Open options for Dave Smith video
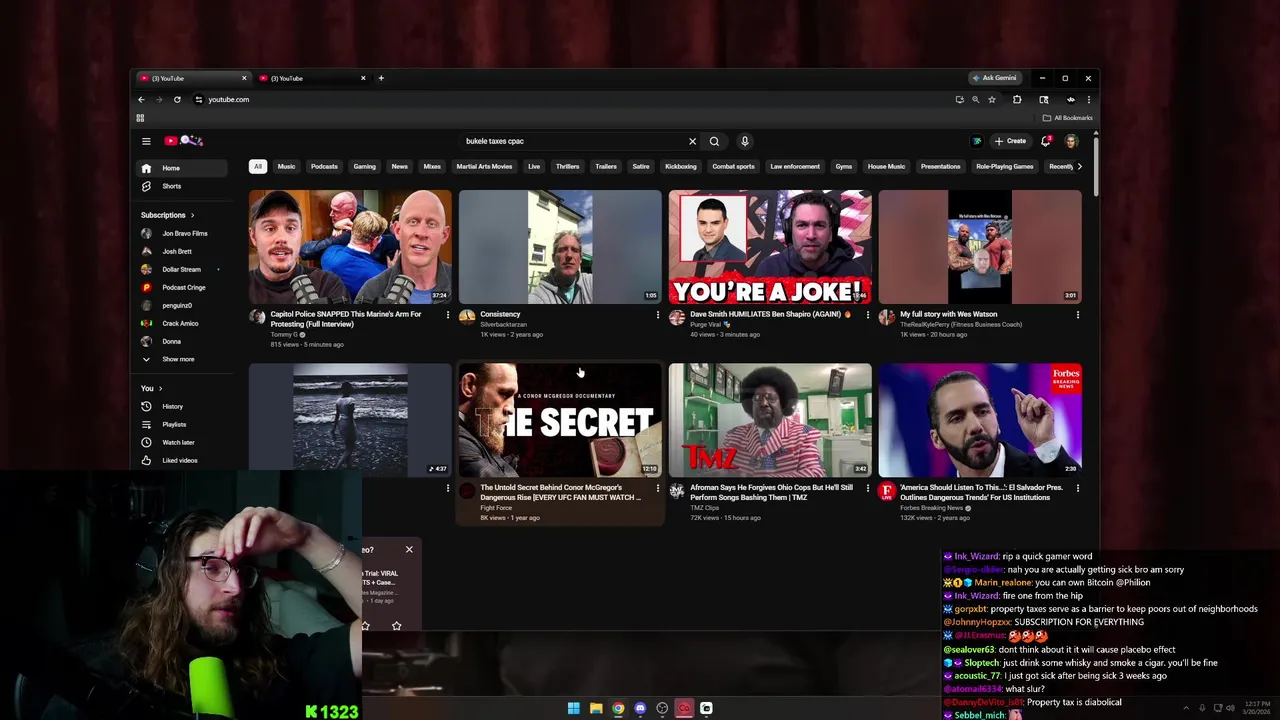Screen dimensions: 1280x720 pos(867,315)
